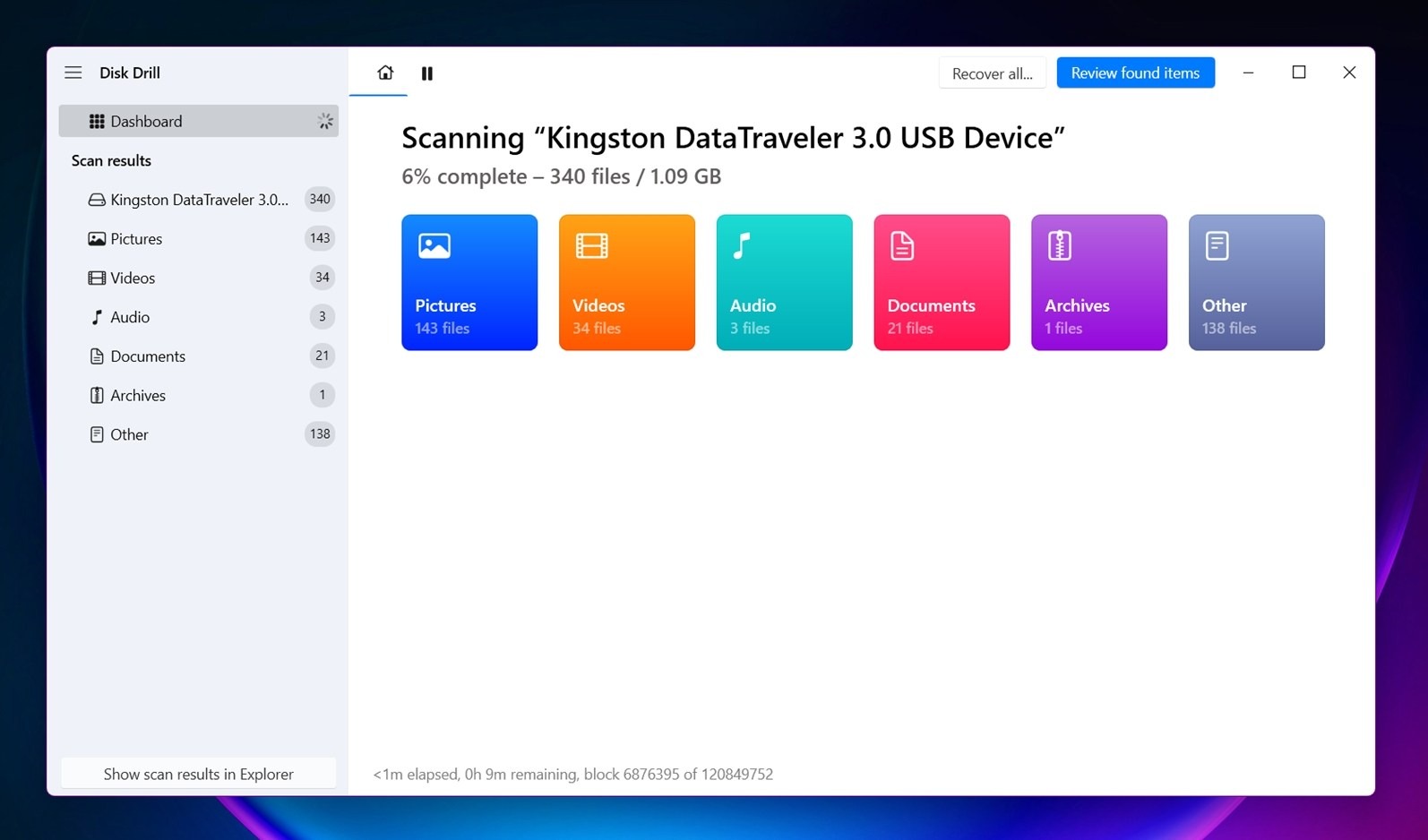The width and height of the screenshot is (1428, 840).
Task: Select Pictures in the sidebar
Action: tap(199, 239)
